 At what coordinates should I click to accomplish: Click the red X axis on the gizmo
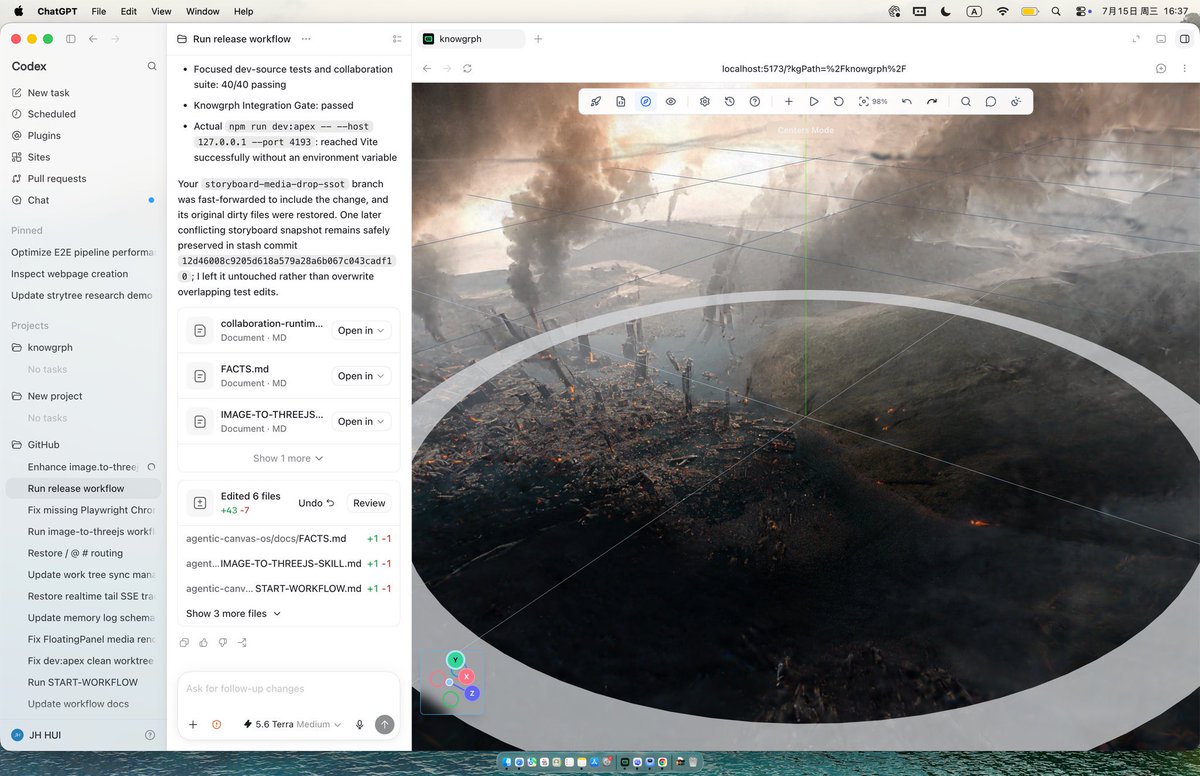[466, 677]
